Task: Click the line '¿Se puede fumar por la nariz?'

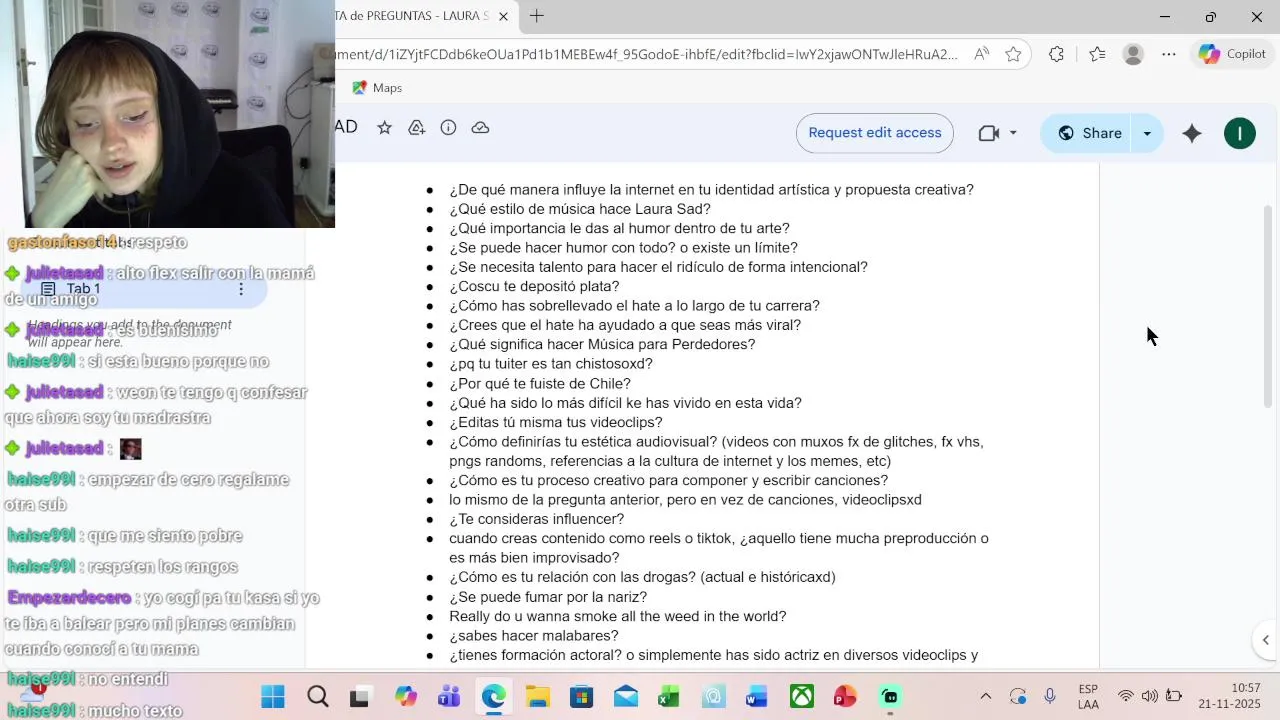Action: pyautogui.click(x=548, y=597)
